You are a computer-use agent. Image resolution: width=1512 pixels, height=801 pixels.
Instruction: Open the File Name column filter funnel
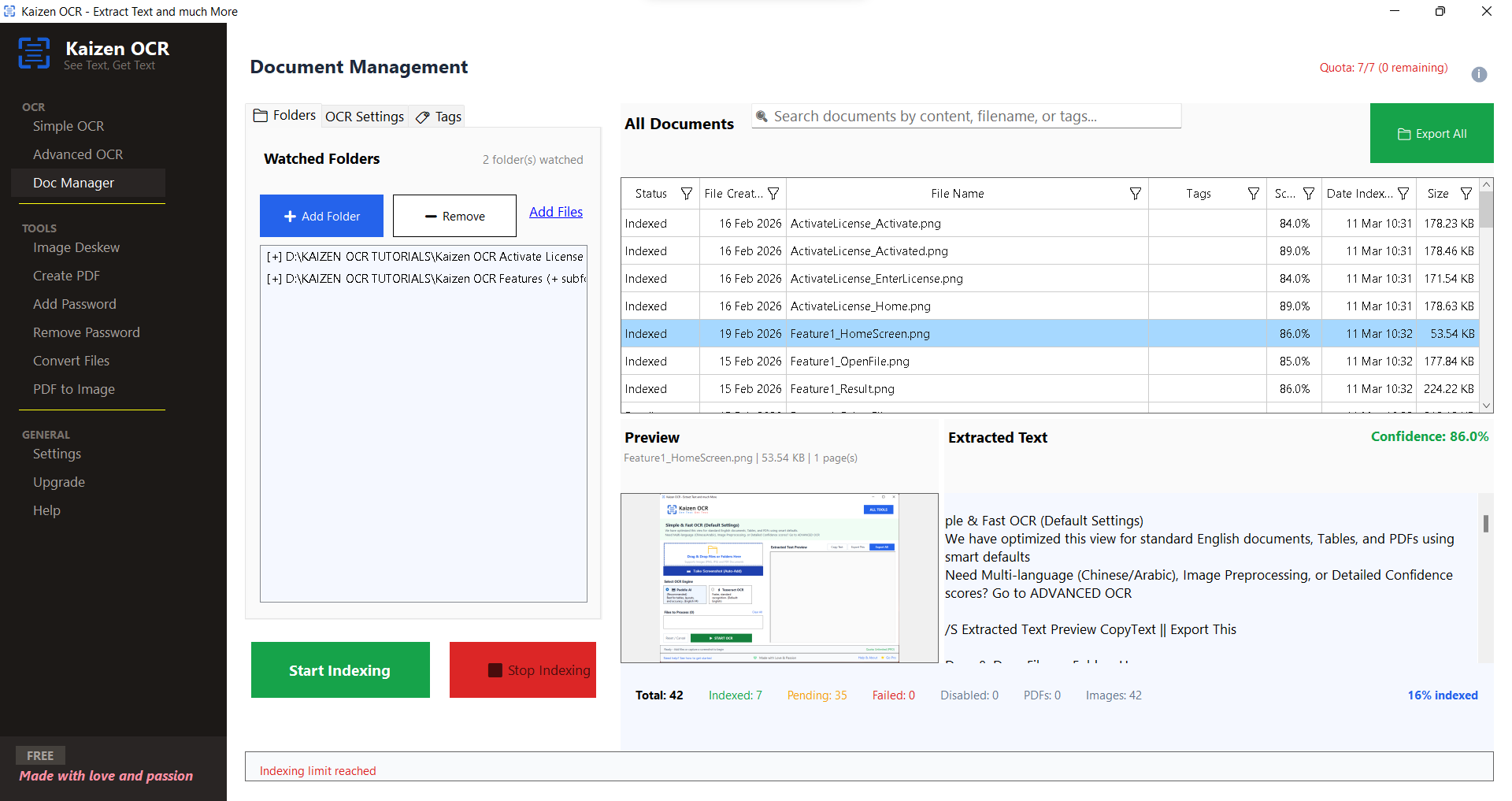point(1135,193)
